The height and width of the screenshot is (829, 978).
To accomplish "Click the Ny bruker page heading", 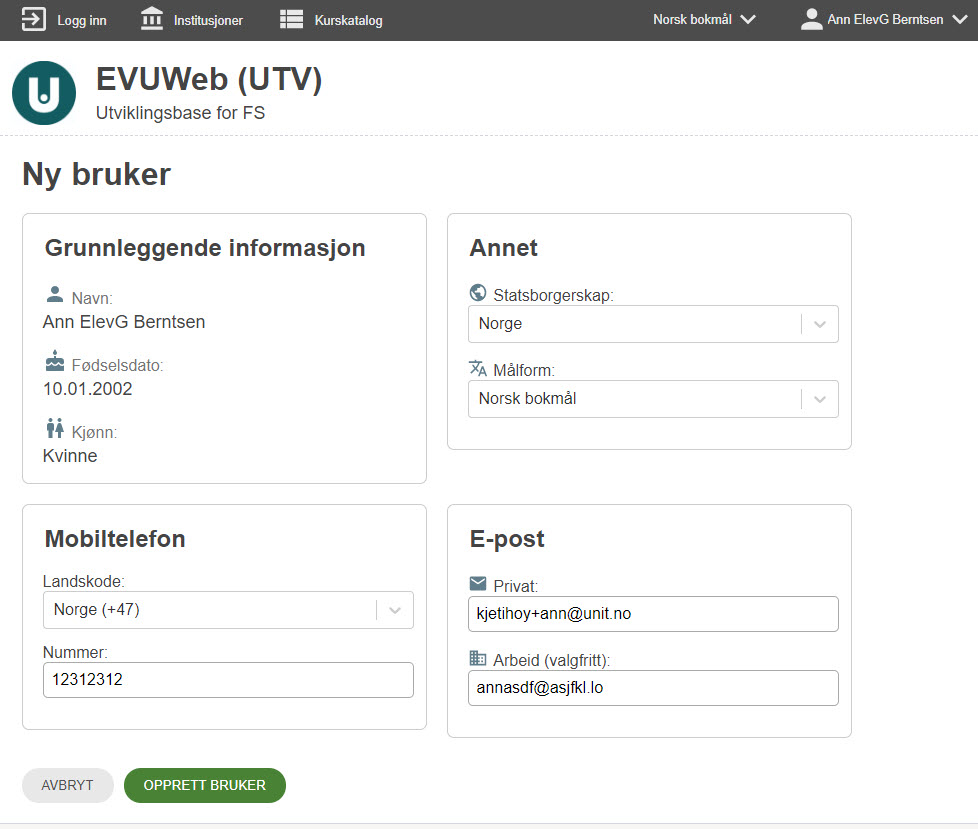I will [x=96, y=174].
